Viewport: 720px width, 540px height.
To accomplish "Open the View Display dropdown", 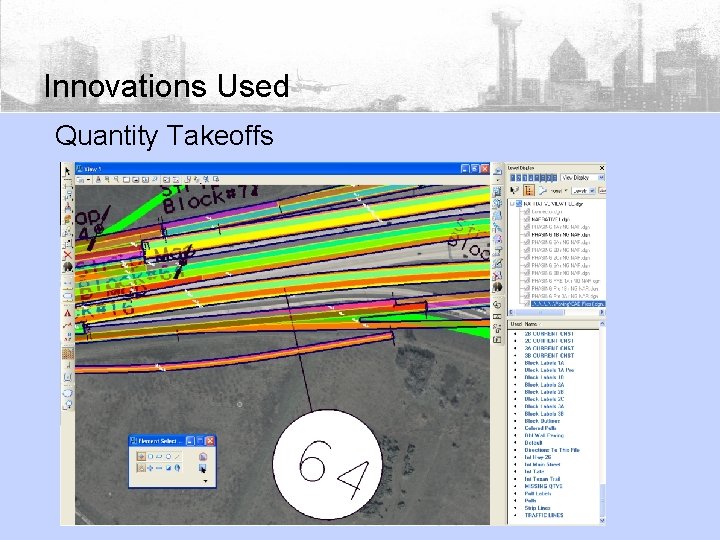I will [x=582, y=178].
